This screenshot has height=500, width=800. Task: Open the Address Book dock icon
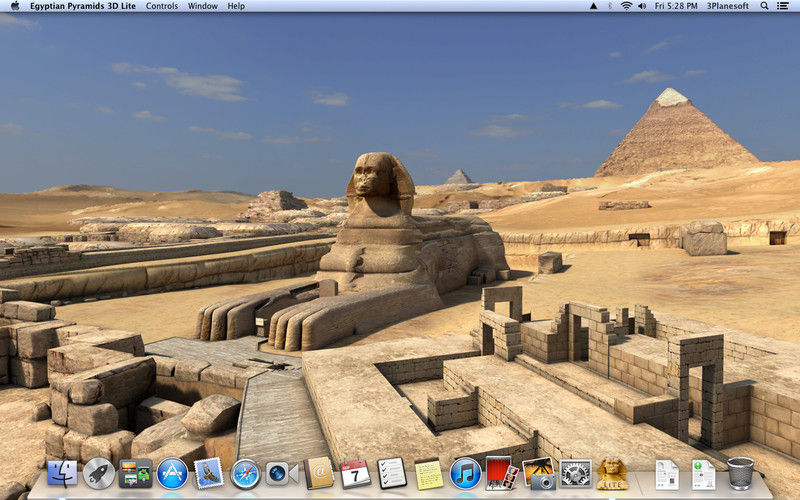tap(319, 473)
